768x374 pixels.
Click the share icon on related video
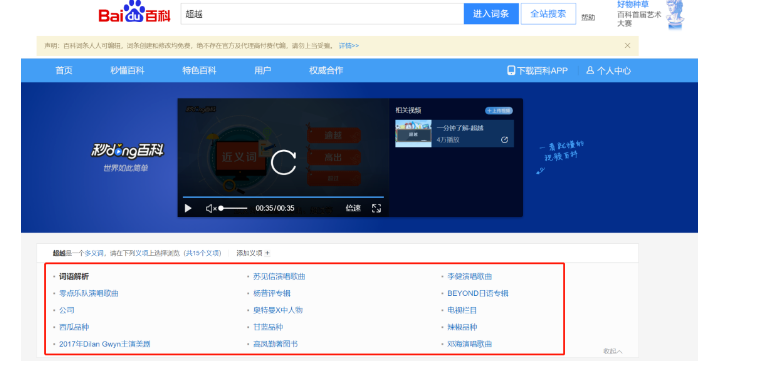coord(504,140)
